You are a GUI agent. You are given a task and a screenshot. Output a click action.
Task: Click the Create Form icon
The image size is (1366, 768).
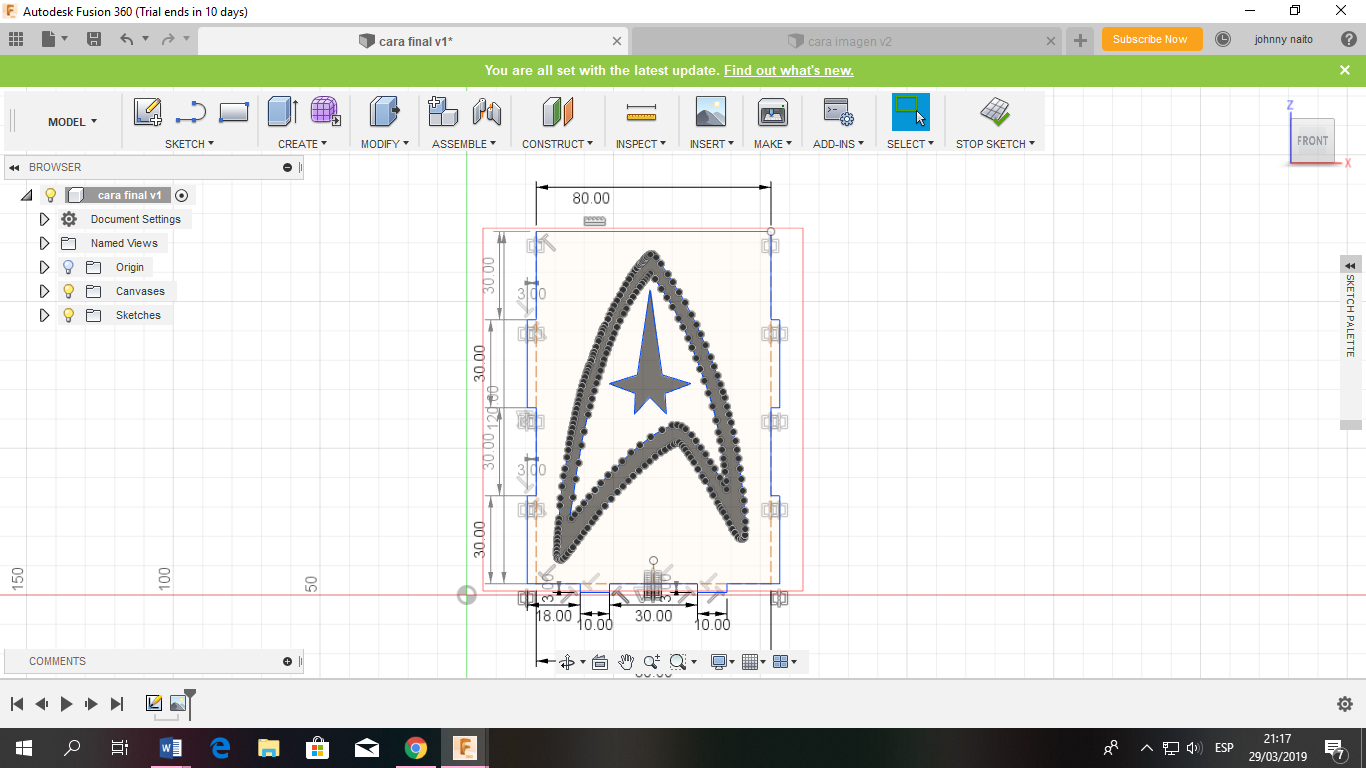pos(325,112)
